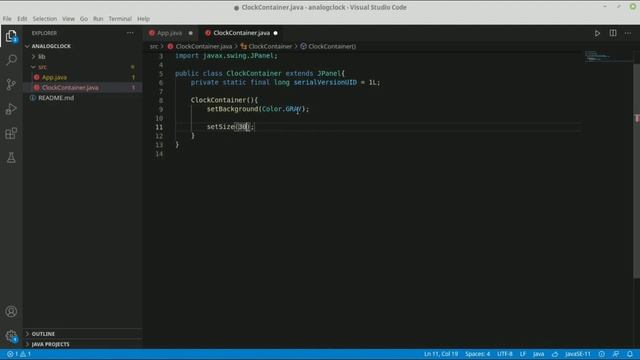Switch to the ClockContainer.java tab
The width and height of the screenshot is (640, 360).
[x=241, y=33]
